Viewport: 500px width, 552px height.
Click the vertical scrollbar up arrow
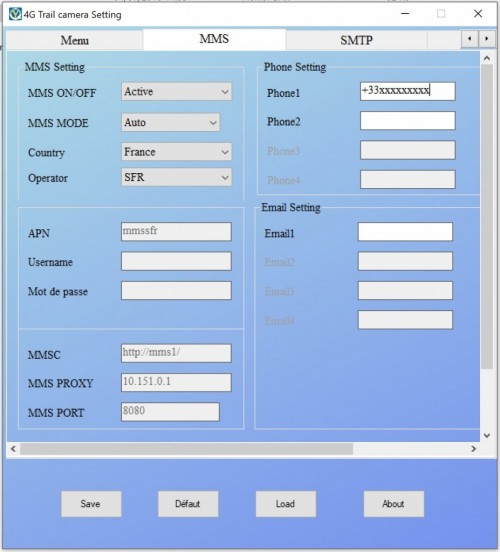487,58
